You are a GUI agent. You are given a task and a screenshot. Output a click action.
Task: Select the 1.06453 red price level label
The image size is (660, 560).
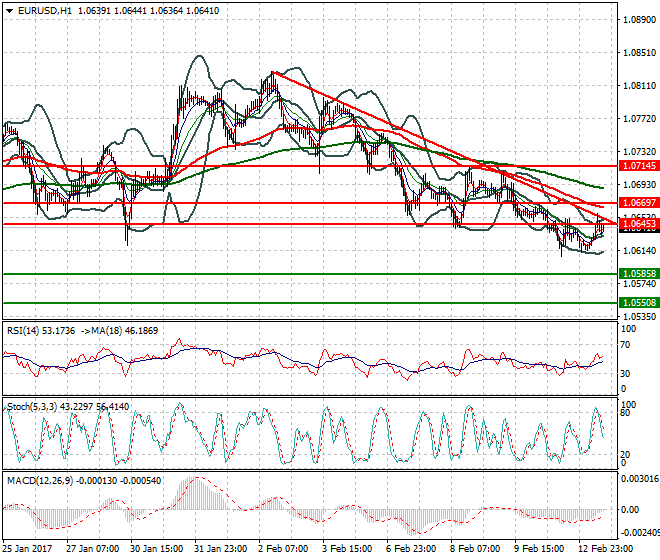click(639, 223)
